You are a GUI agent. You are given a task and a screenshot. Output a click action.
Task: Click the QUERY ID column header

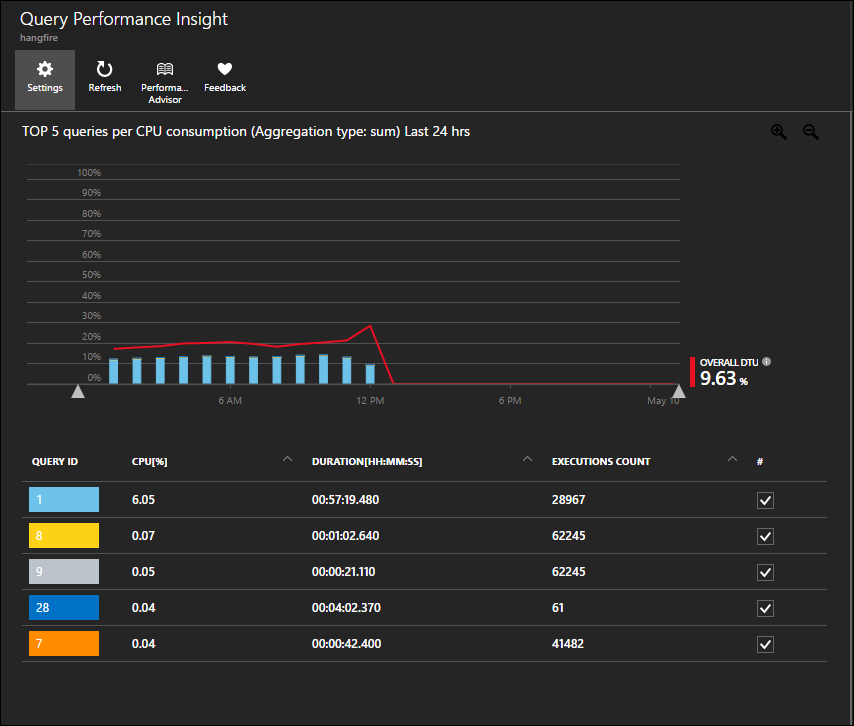55,462
